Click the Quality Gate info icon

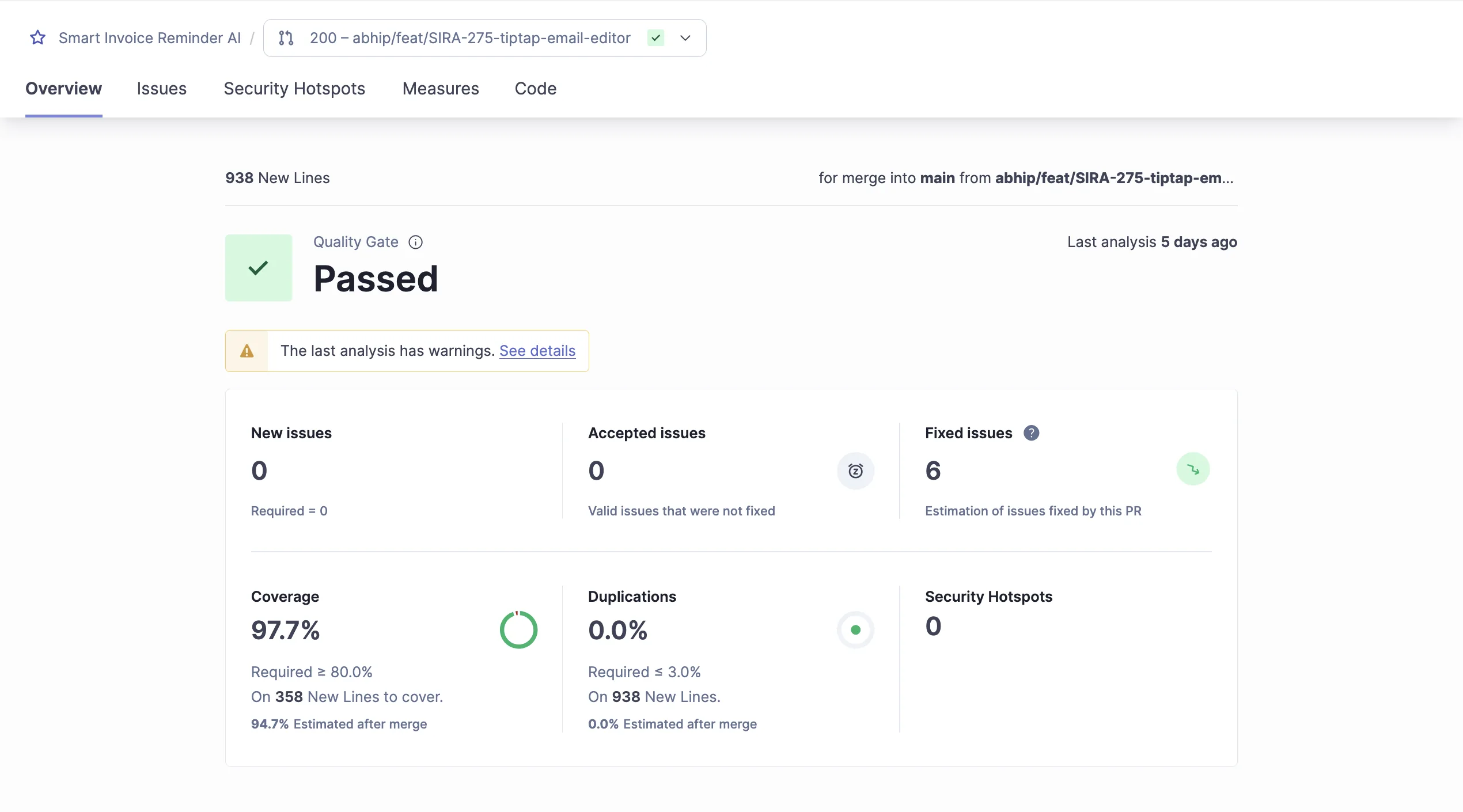pyautogui.click(x=415, y=242)
